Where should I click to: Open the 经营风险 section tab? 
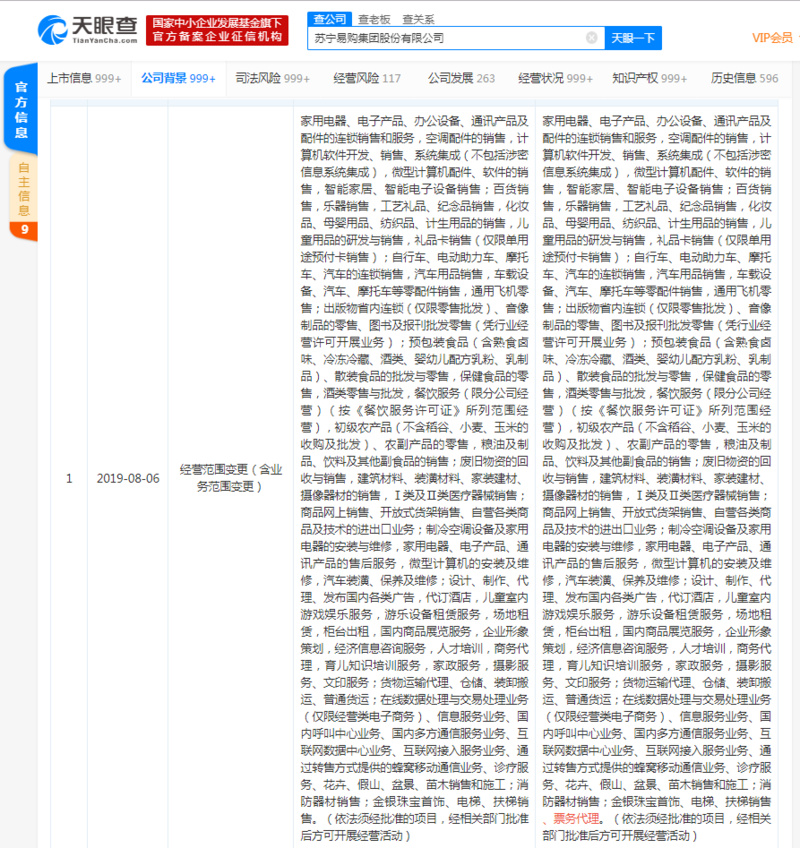tap(366, 78)
